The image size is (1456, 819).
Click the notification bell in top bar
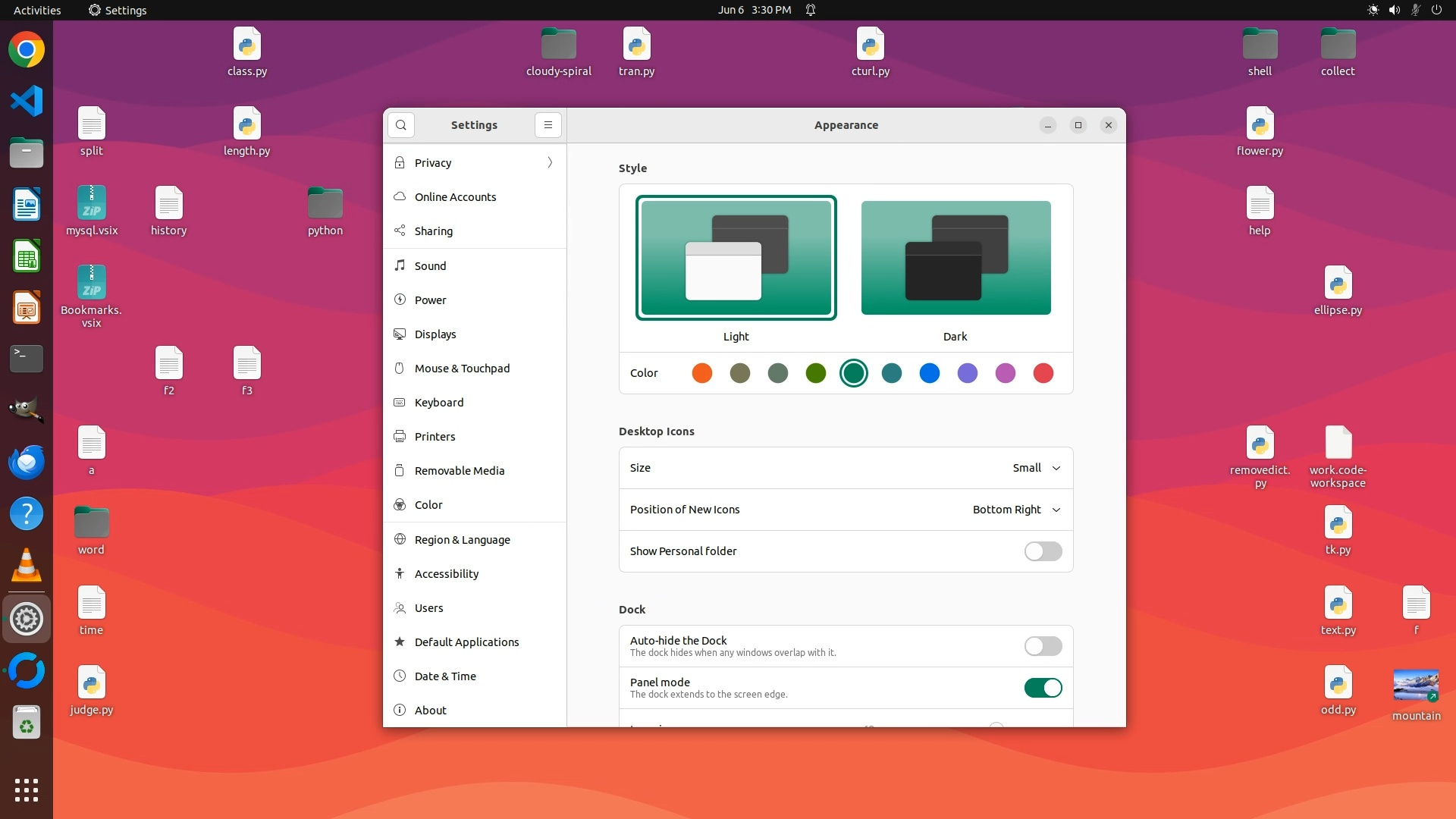tap(811, 10)
